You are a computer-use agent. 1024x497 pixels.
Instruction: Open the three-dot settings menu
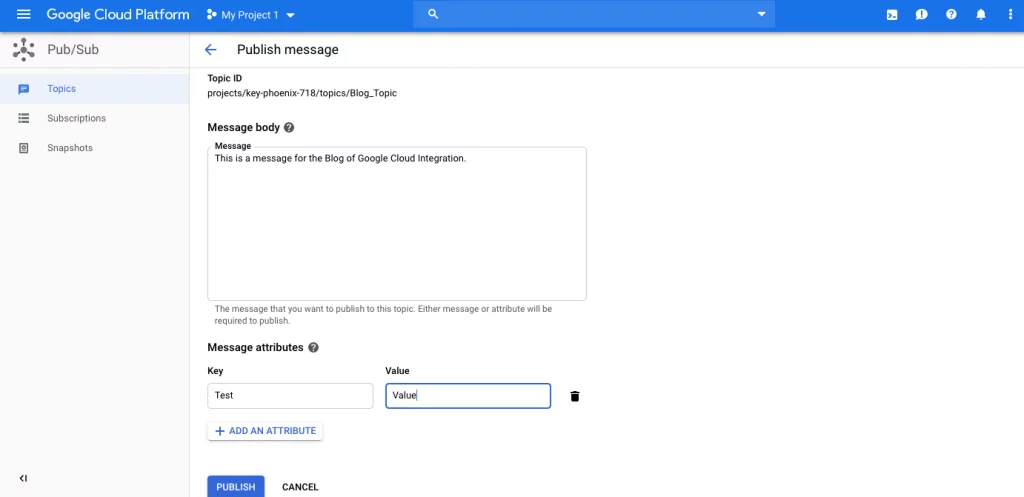point(1010,14)
